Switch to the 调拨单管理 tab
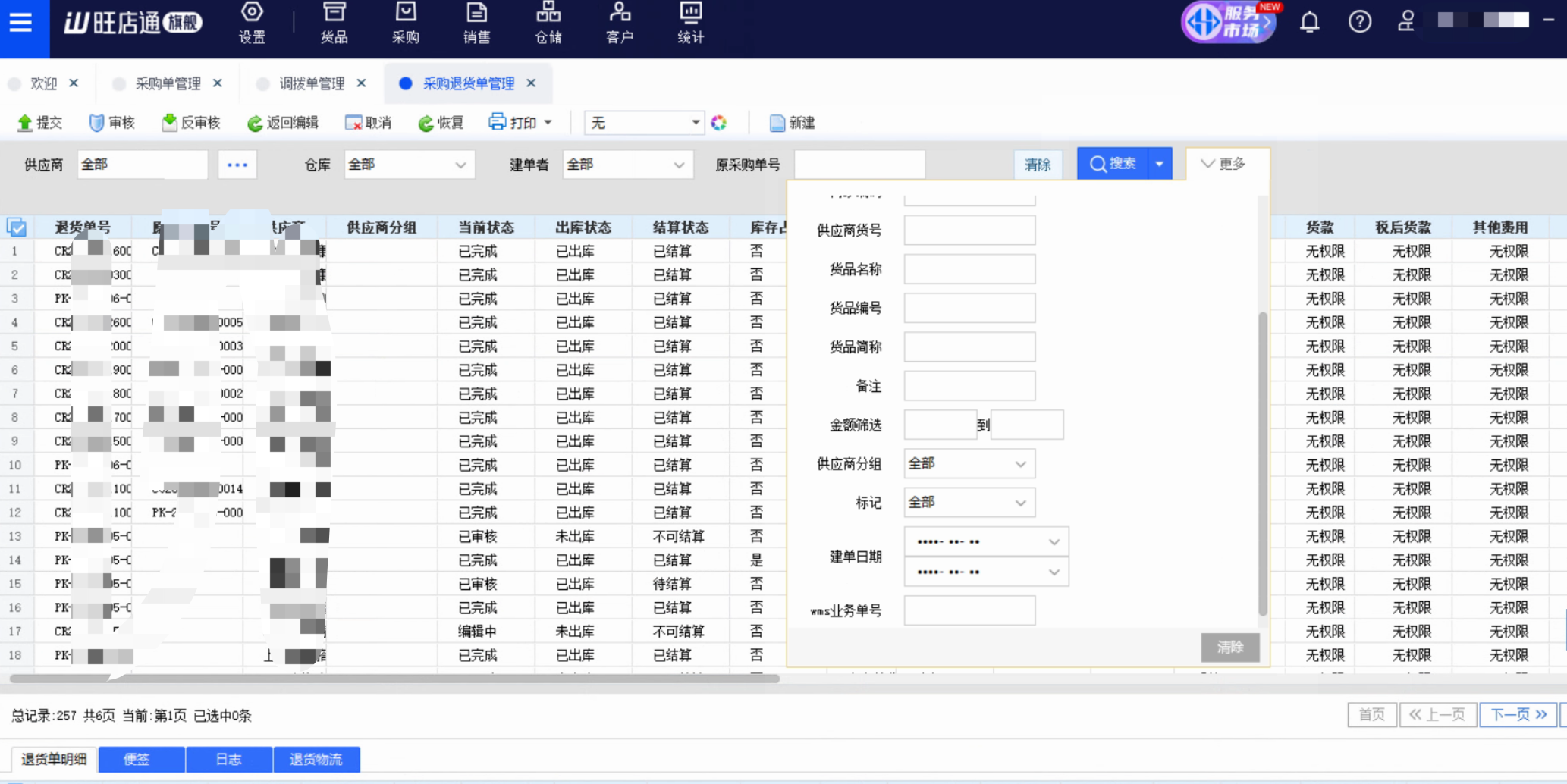Viewport: 1567px width, 784px height. point(311,83)
